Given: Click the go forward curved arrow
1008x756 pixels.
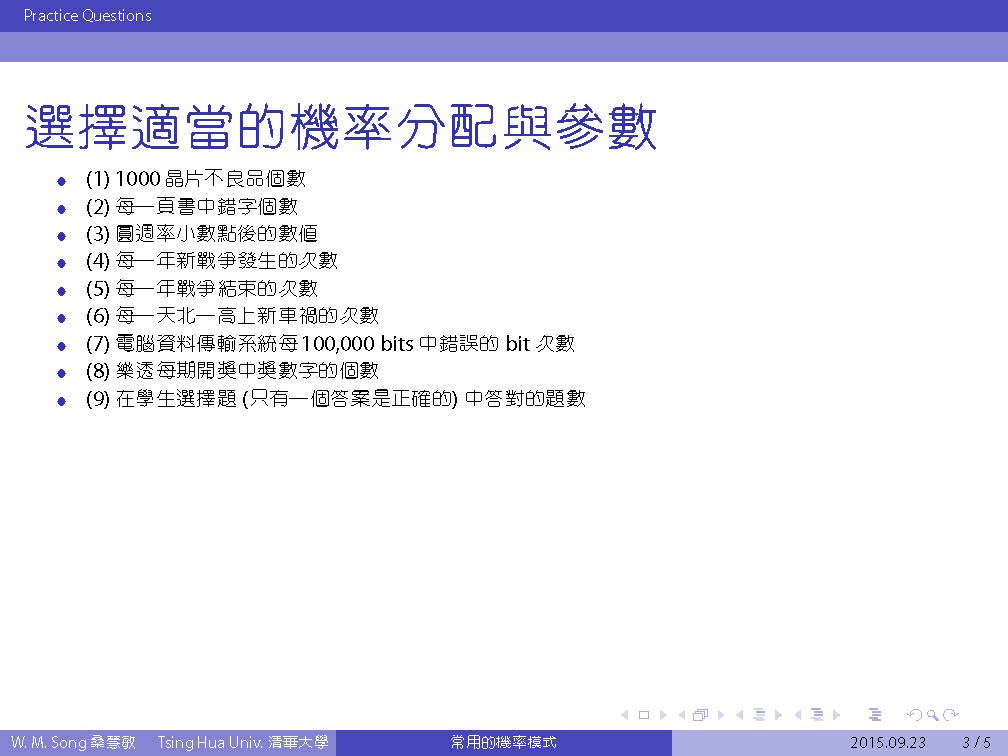Looking at the screenshot, I should coord(951,715).
